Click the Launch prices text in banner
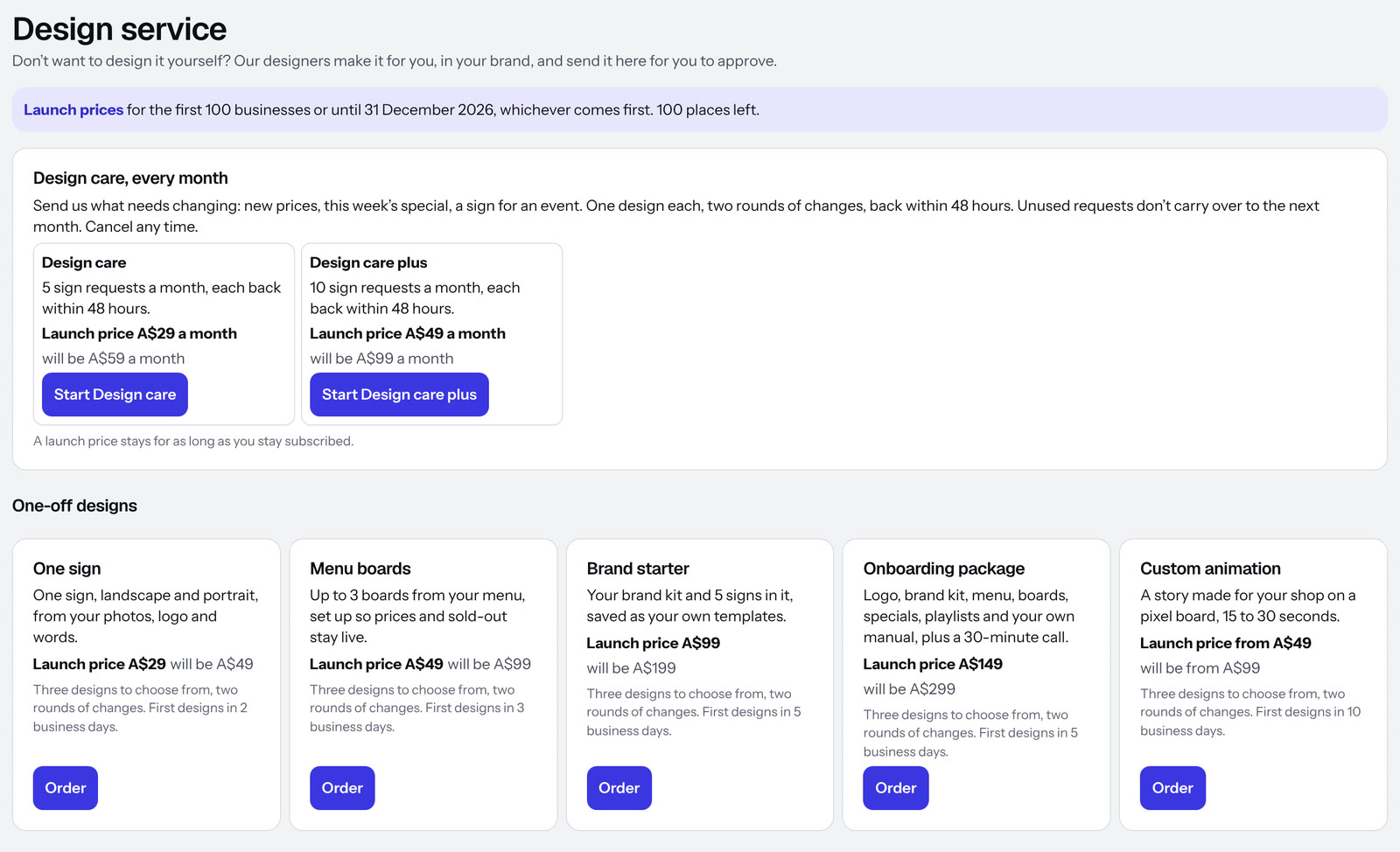The width and height of the screenshot is (1400, 852). (73, 109)
